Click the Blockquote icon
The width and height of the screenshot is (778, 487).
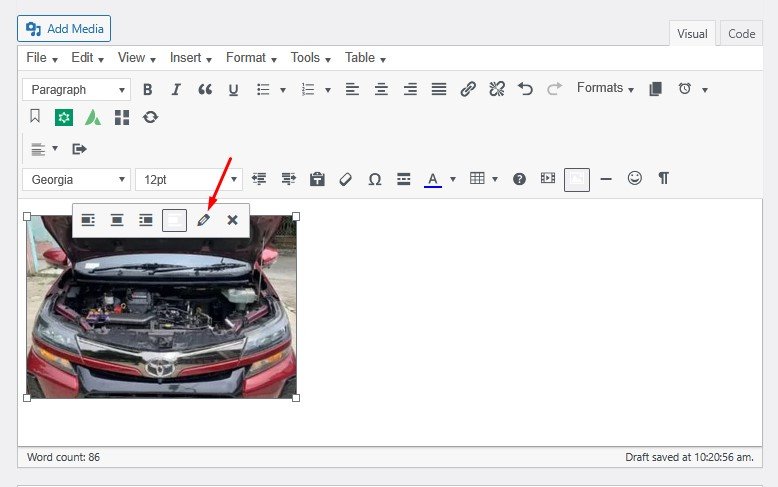point(205,89)
